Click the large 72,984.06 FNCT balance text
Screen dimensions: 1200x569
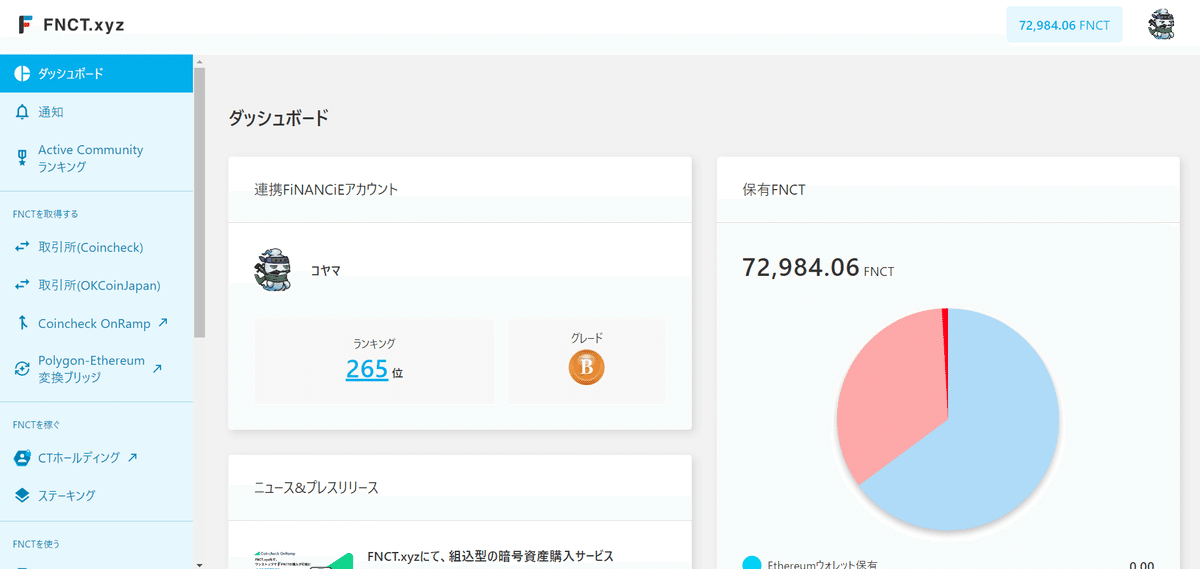818,268
